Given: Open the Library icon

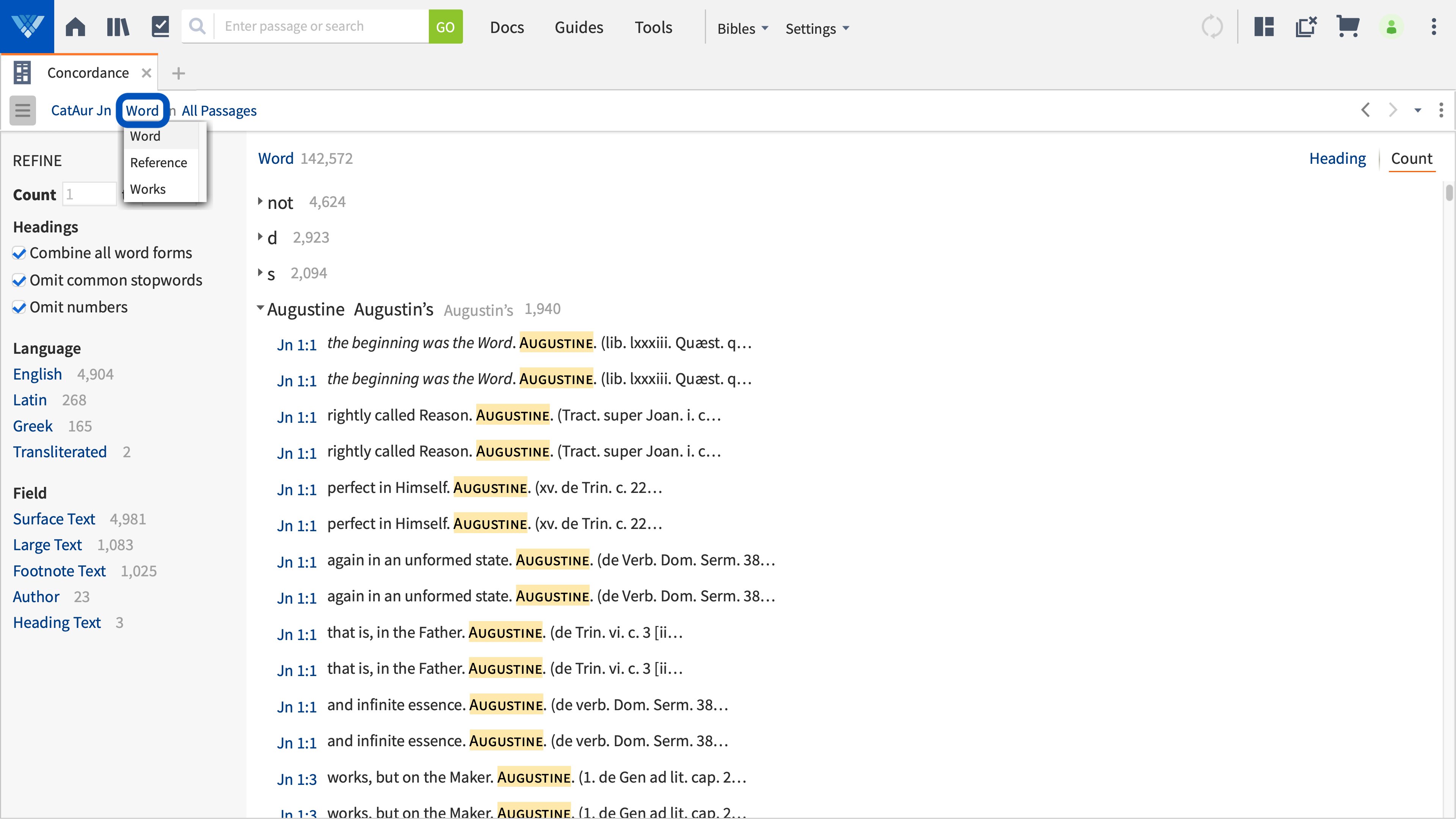Looking at the screenshot, I should click(x=118, y=26).
